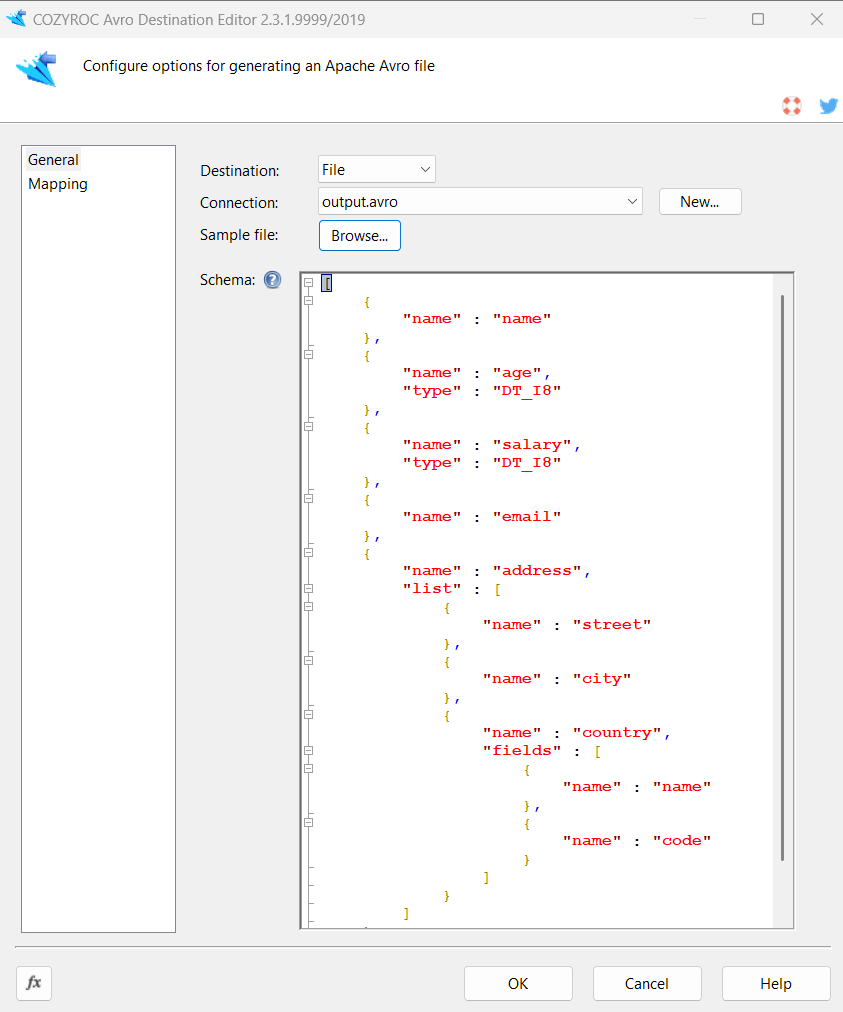Click the Schema help question mark icon

click(x=272, y=280)
